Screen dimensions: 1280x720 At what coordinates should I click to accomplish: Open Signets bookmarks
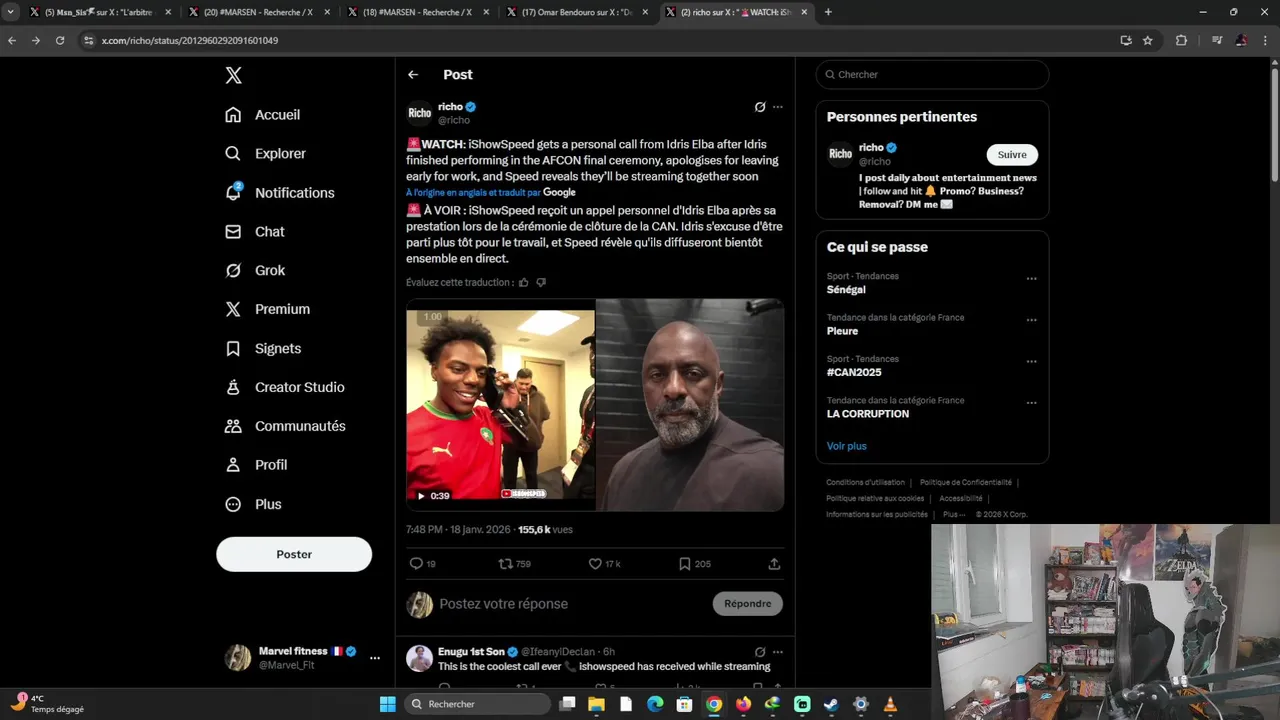point(263,349)
